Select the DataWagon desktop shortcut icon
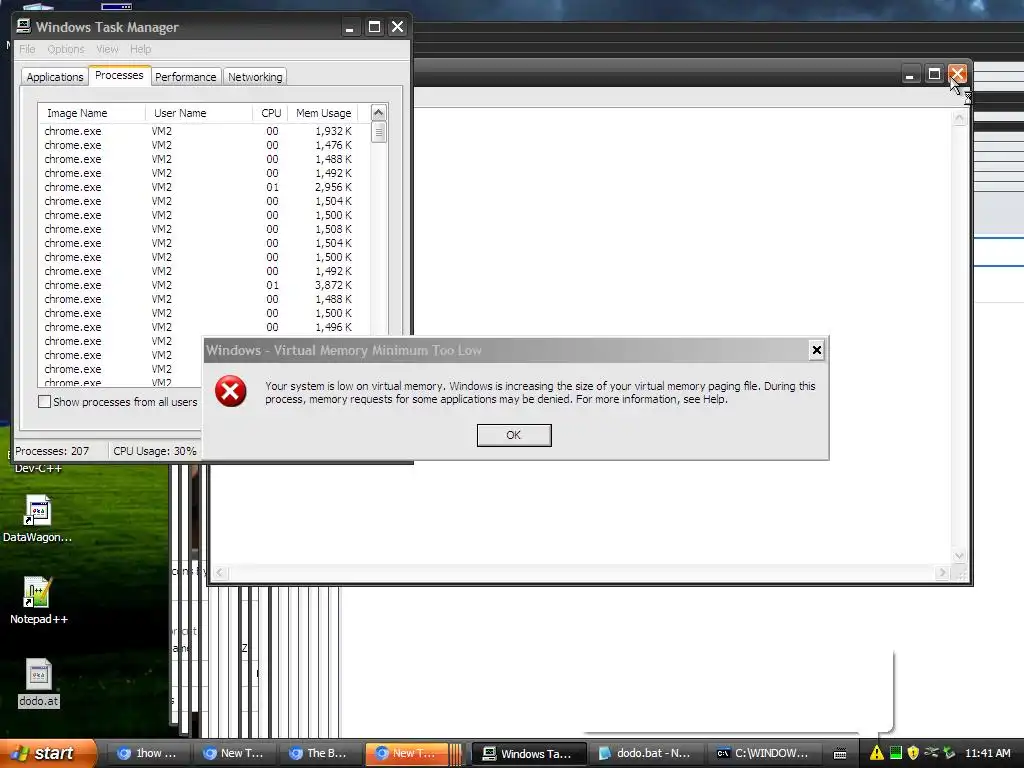The width and height of the screenshot is (1024, 768). tap(37, 519)
